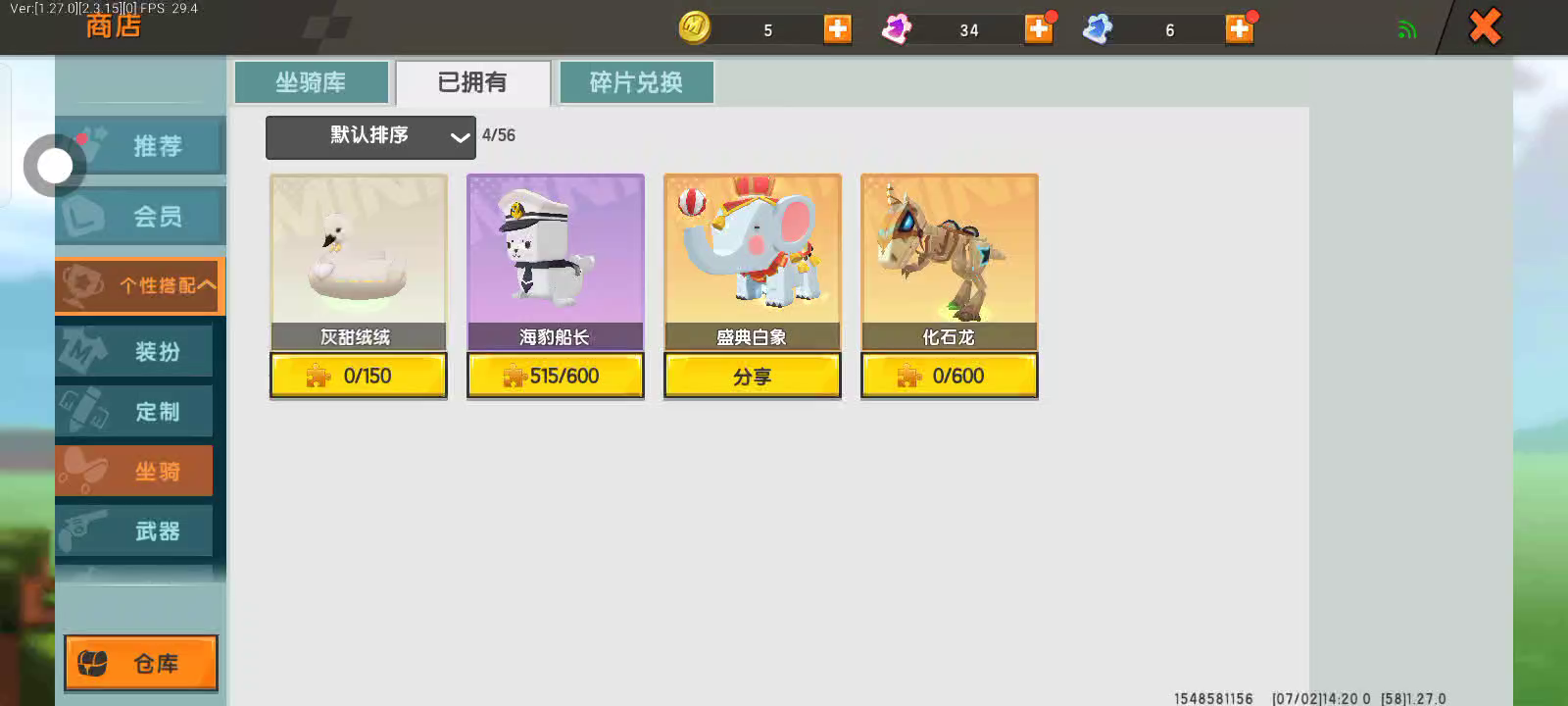Tap the plus icon beside 34 pink gems
Screen dimensions: 1568x706
(1039, 29)
